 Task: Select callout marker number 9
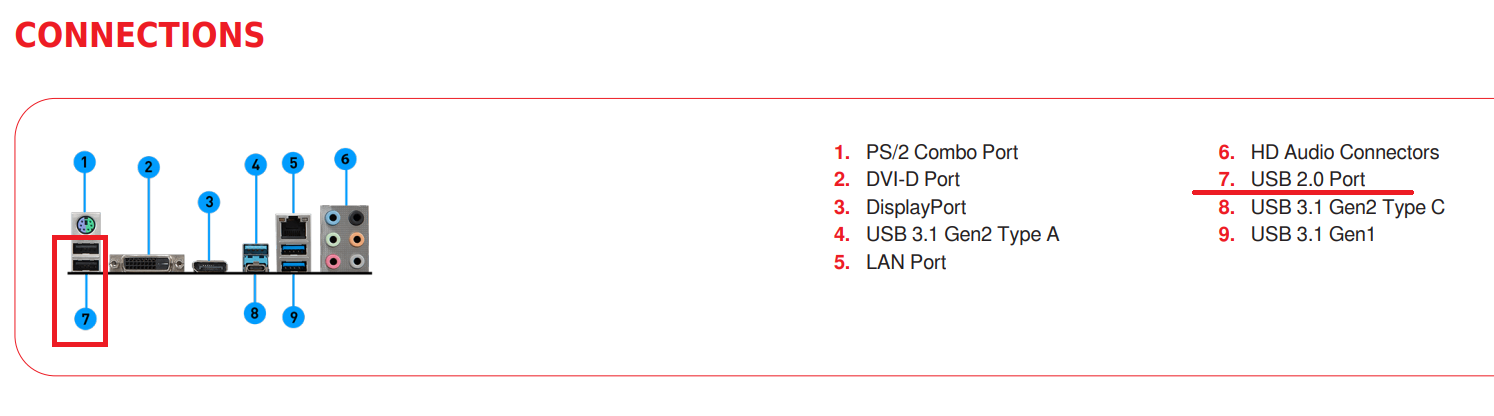[293, 317]
